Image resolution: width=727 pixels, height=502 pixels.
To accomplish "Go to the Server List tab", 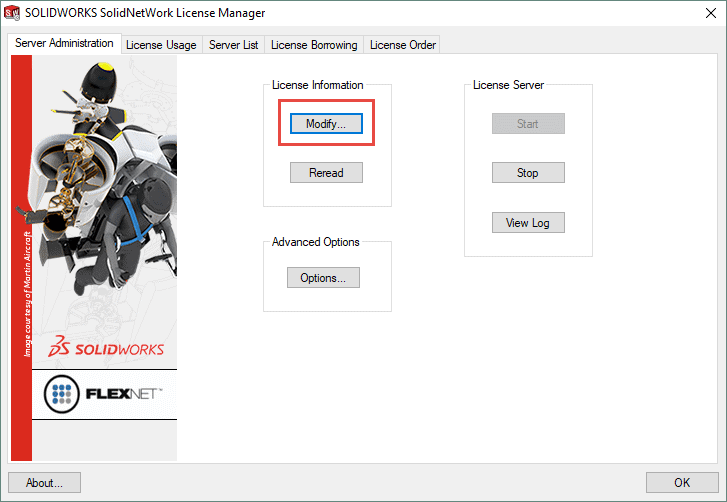I will tap(233, 45).
